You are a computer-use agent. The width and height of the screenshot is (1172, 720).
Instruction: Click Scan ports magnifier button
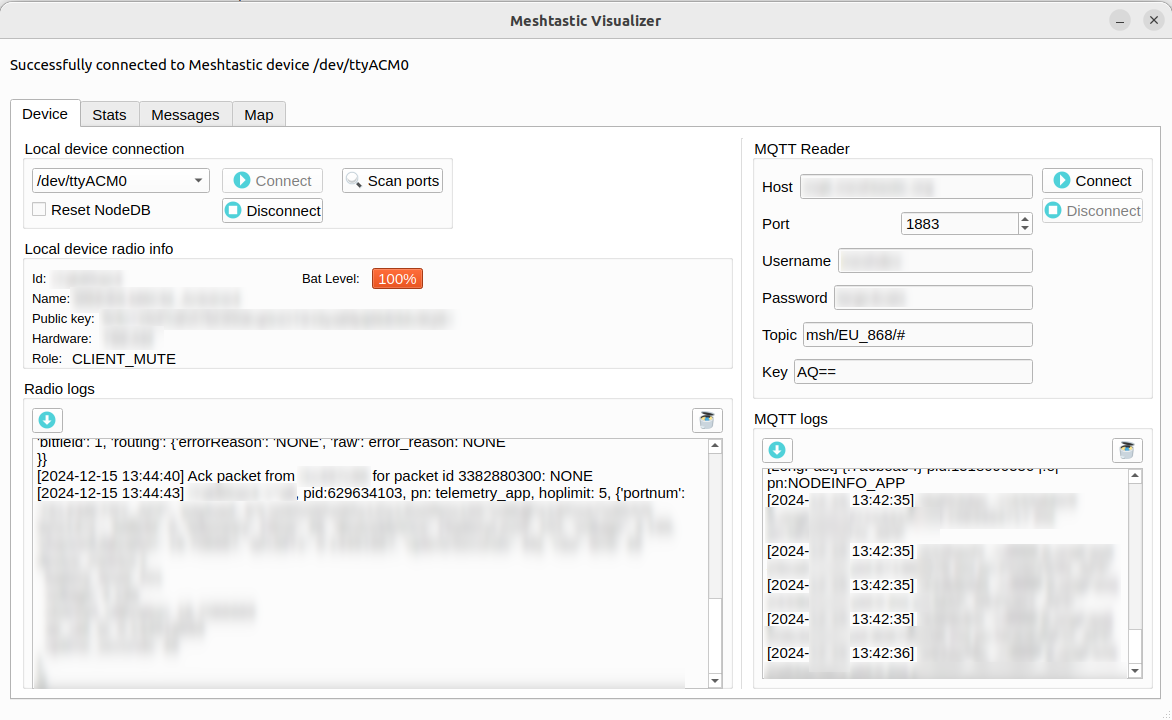pyautogui.click(x=392, y=181)
